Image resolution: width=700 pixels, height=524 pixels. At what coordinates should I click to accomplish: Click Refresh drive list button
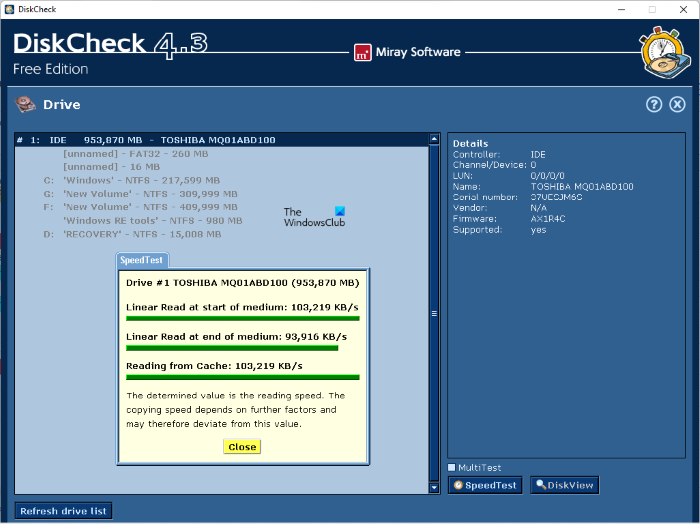[x=63, y=511]
